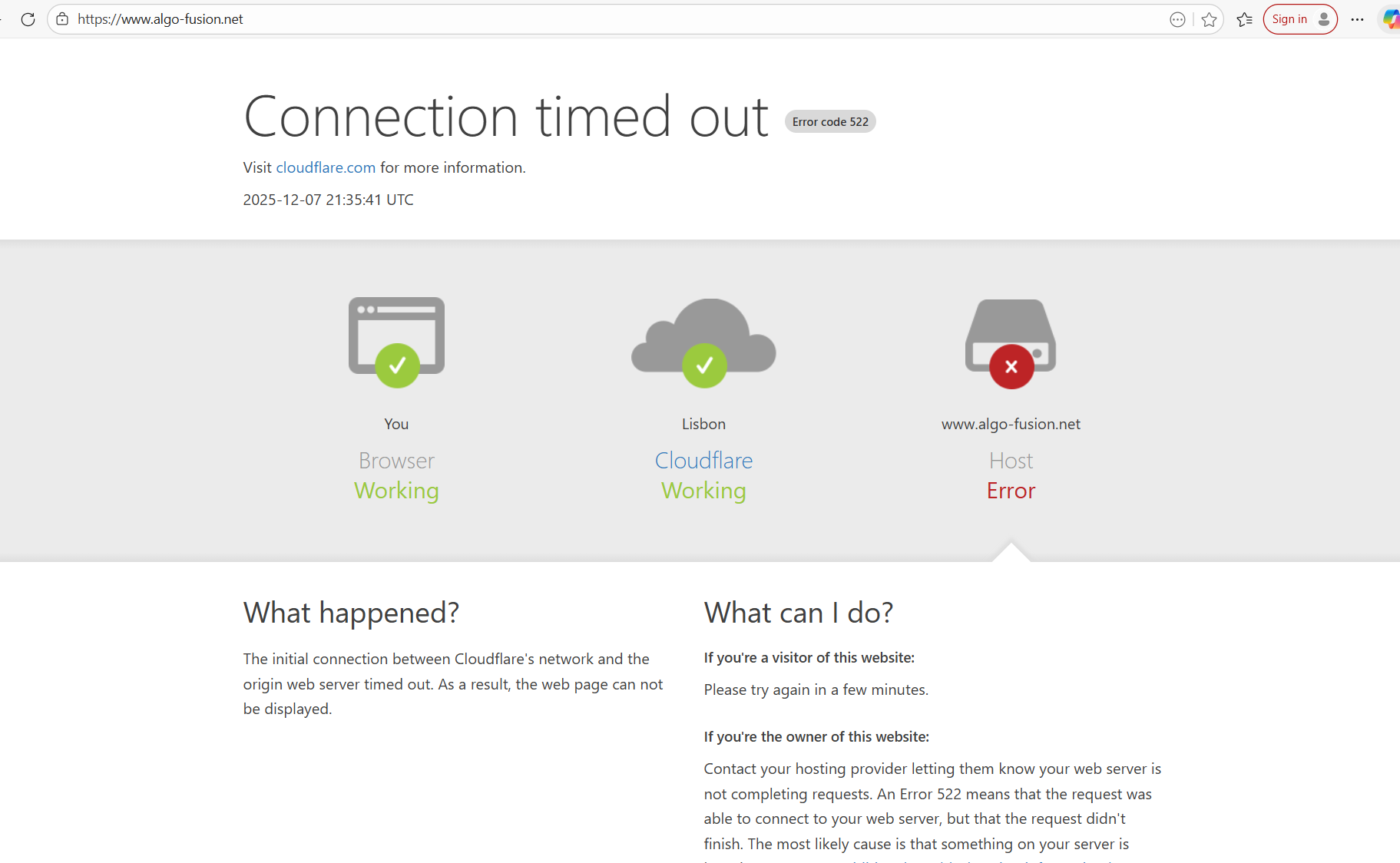Open the Settings and more menu
Image resolution: width=1400 pixels, height=863 pixels.
click(1357, 19)
